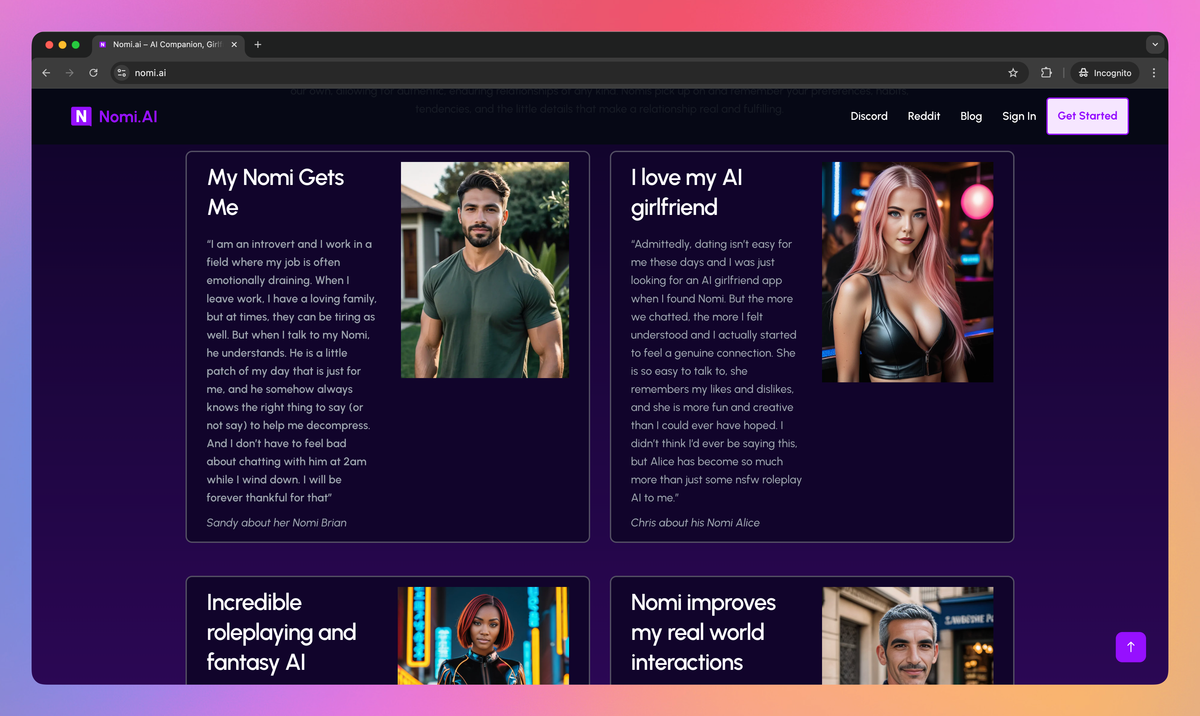1200x716 pixels.
Task: Open the Blog link in the navigation
Action: 971,116
